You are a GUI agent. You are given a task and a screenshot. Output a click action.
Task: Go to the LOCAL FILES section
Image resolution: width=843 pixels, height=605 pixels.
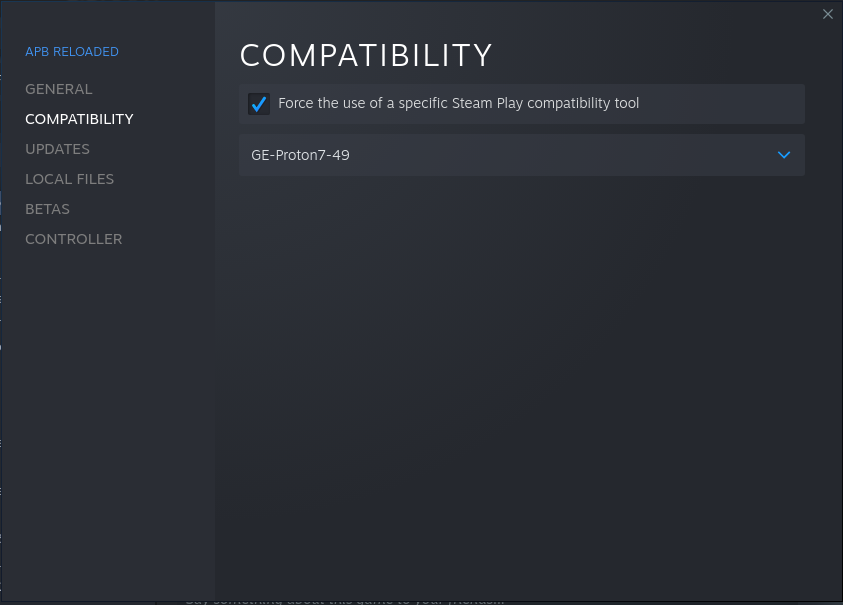point(69,179)
